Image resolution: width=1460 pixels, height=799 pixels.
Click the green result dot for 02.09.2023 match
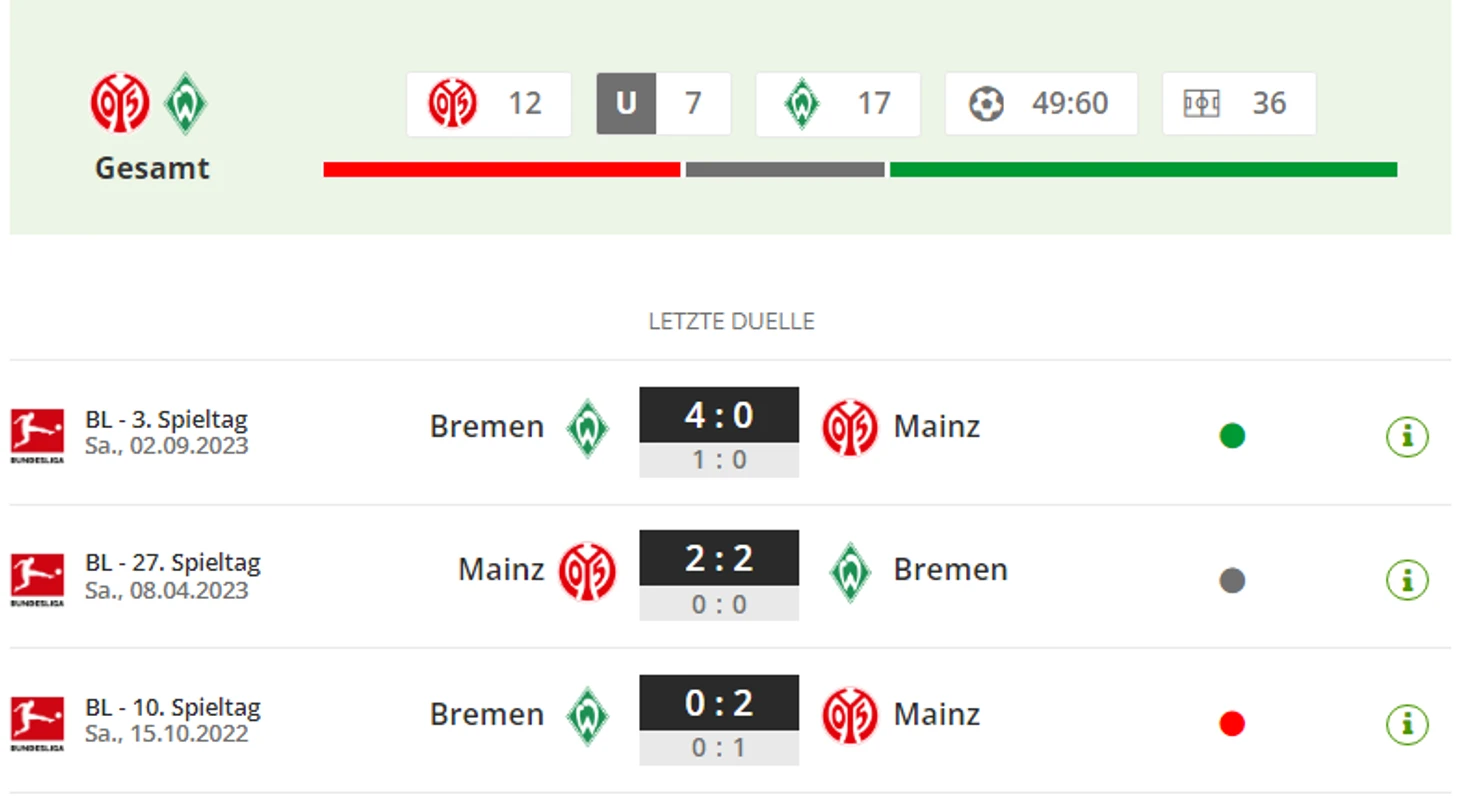tap(1232, 436)
